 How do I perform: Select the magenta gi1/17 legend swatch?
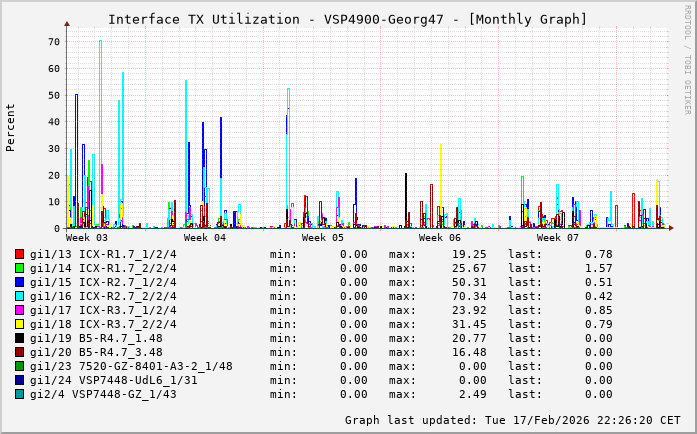[20, 310]
